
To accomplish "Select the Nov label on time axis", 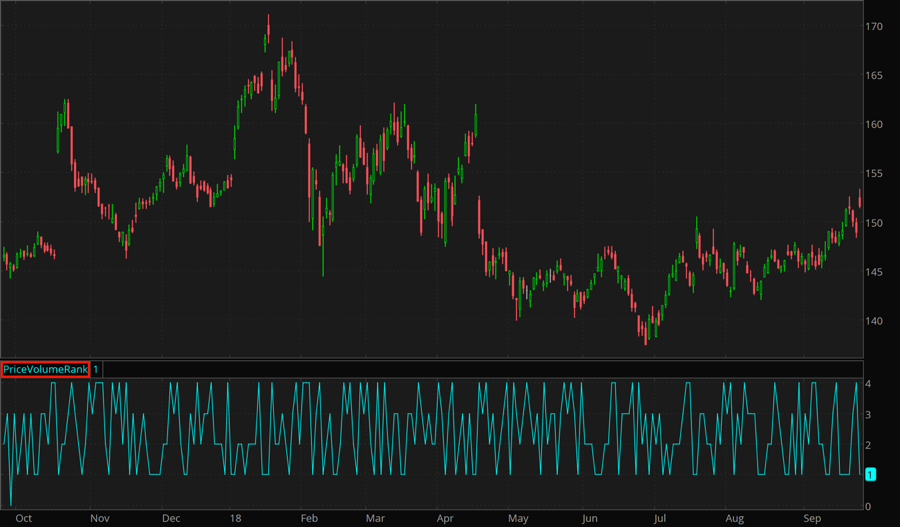I will pyautogui.click(x=98, y=518).
